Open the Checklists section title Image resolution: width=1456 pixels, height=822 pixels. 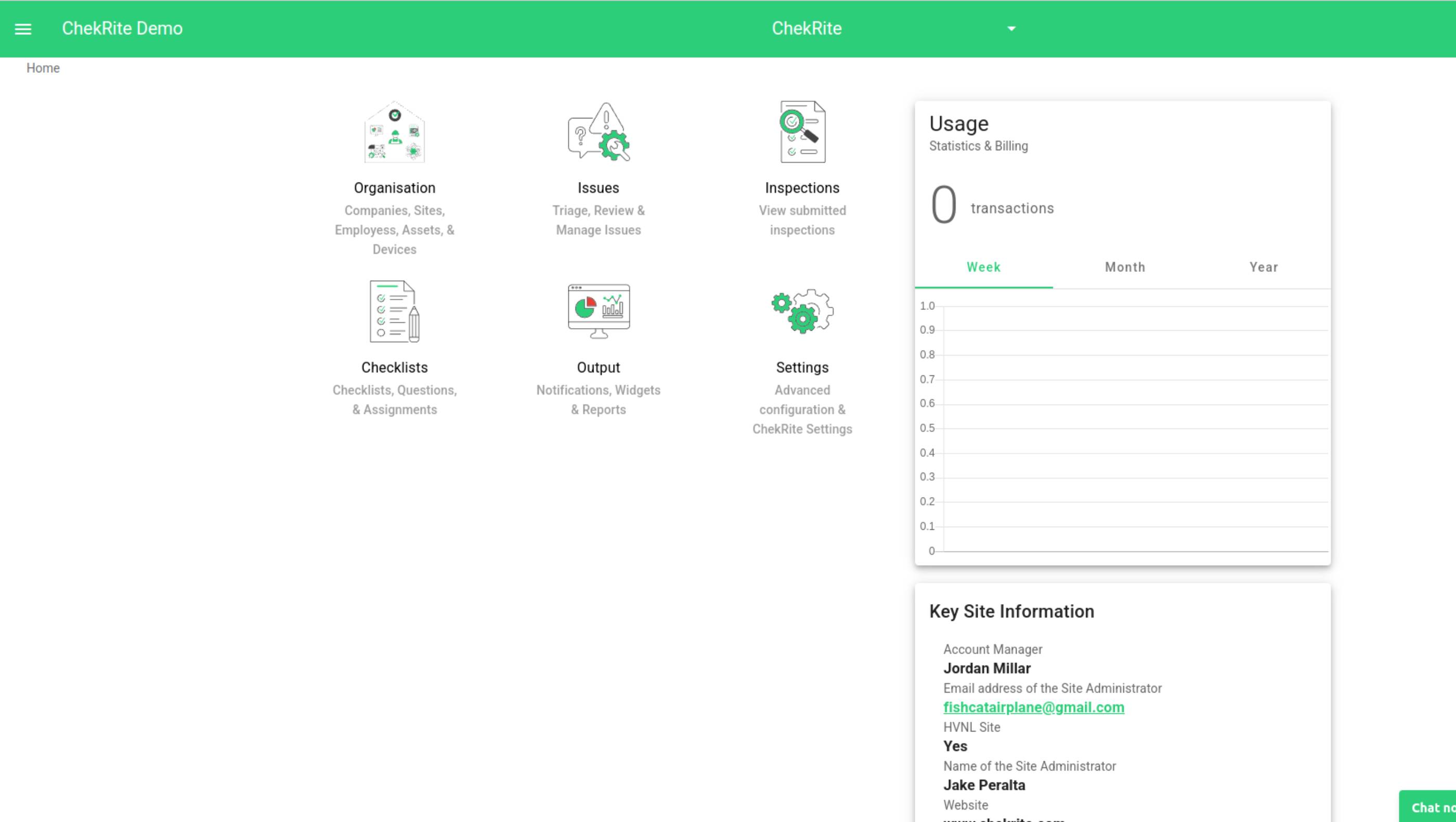click(395, 368)
